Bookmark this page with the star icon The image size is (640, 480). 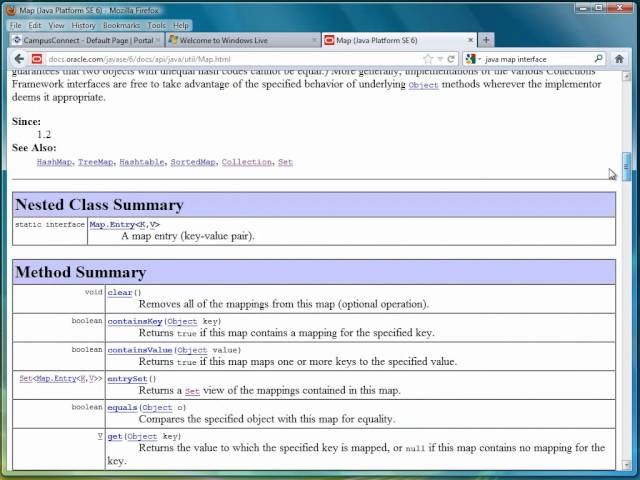428,59
